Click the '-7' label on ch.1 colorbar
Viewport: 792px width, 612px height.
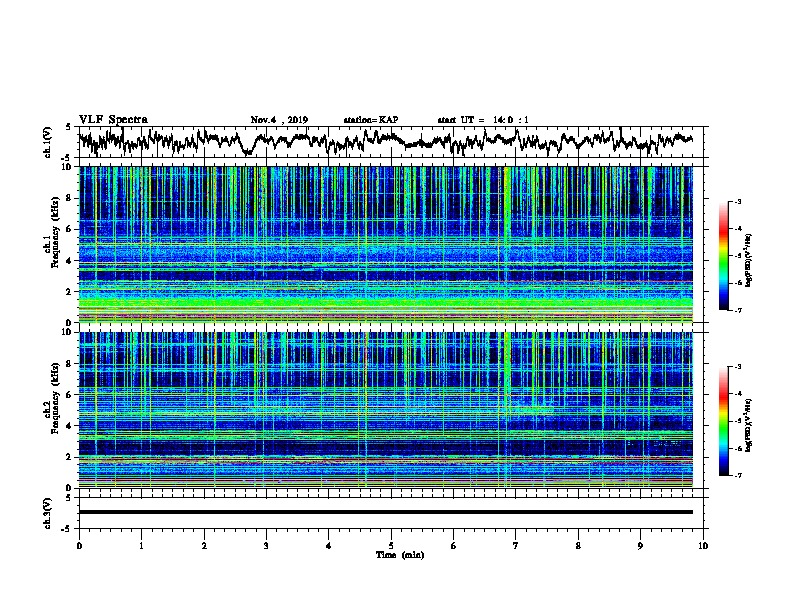[737, 310]
